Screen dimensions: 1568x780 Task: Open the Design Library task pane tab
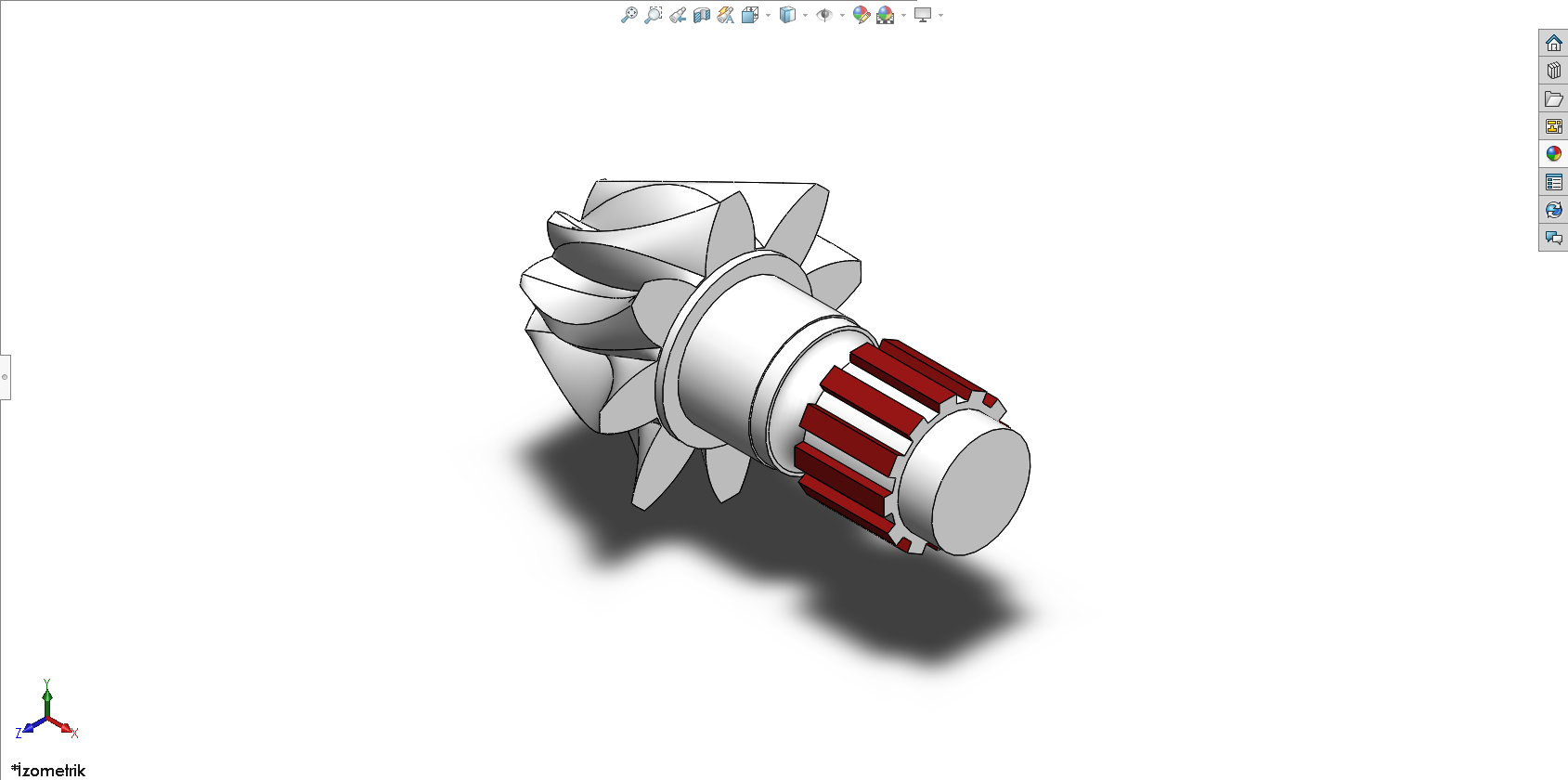(1554, 71)
